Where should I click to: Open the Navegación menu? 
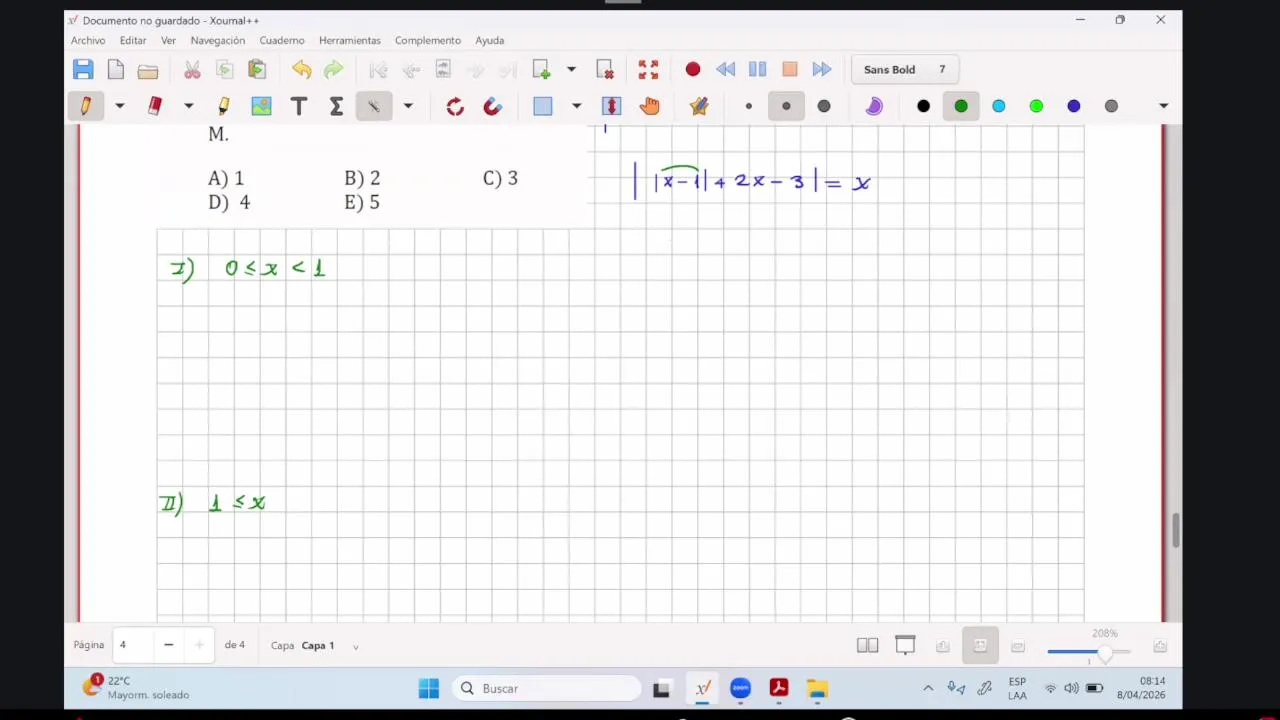(x=218, y=40)
